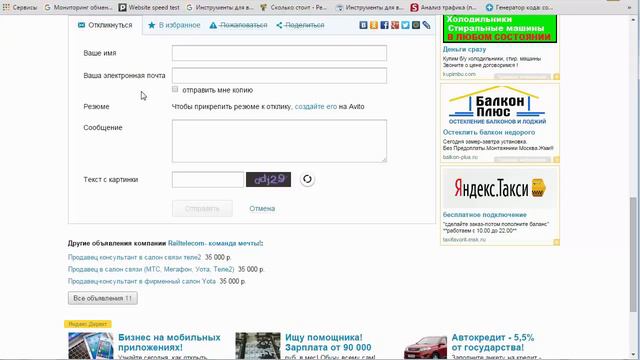Share via Odnoklassniki icon
The image size is (640, 360).
(374, 25)
